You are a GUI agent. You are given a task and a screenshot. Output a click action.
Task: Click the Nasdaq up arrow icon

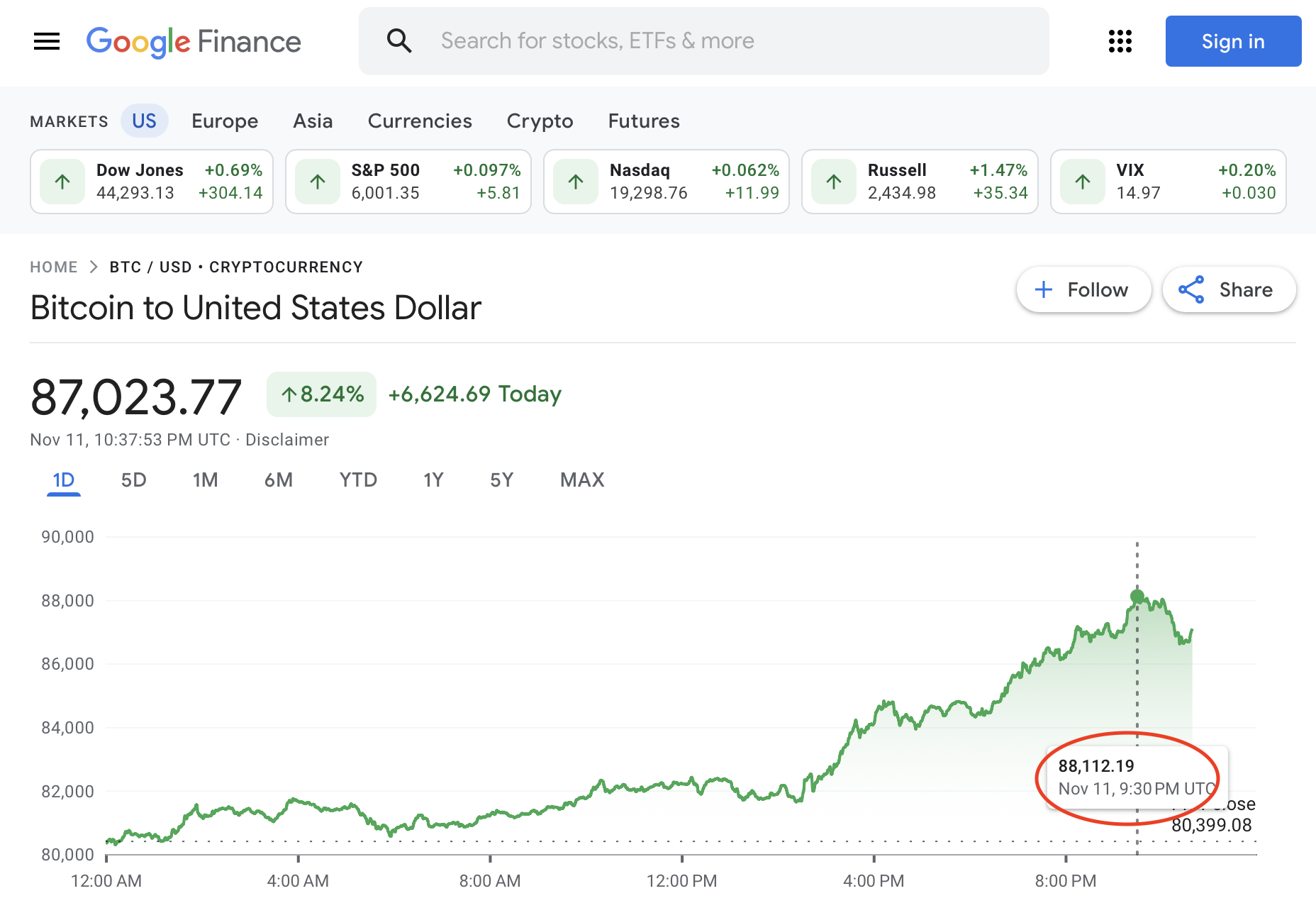point(576,182)
